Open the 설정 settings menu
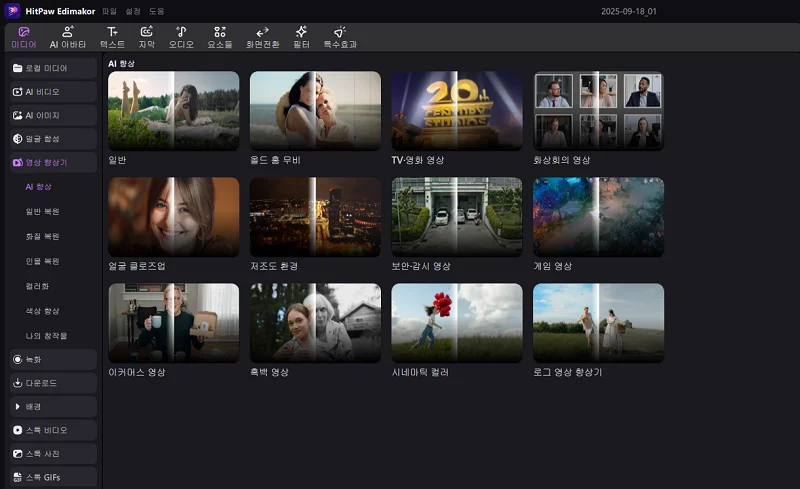This screenshot has height=489, width=800. pos(133,11)
